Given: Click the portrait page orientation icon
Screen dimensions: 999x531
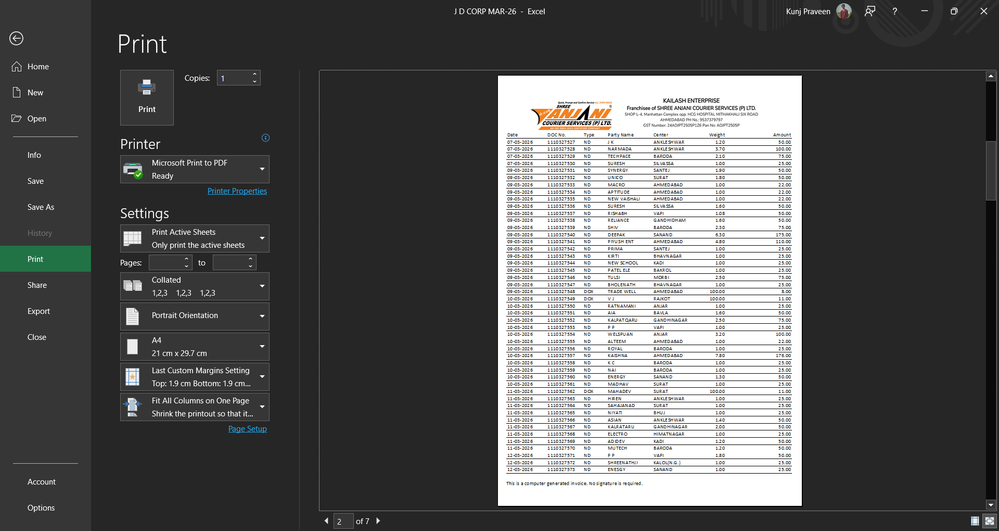Looking at the screenshot, I should [x=132, y=316].
